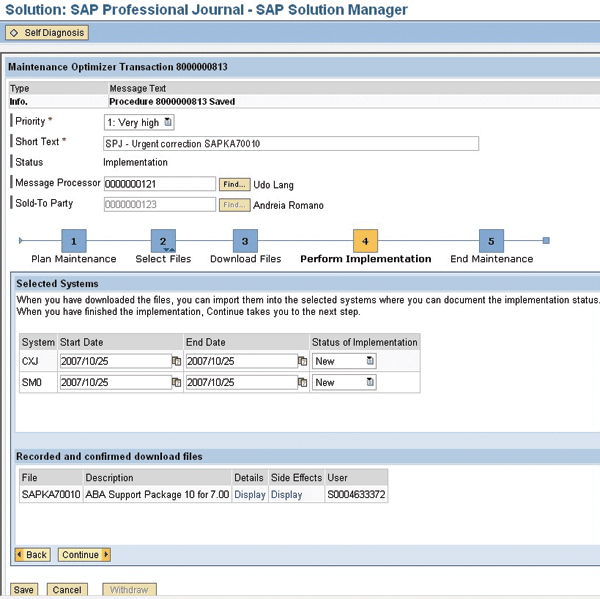The image size is (600, 599).
Task: Click the SM0 system cell
Action: pos(38,382)
